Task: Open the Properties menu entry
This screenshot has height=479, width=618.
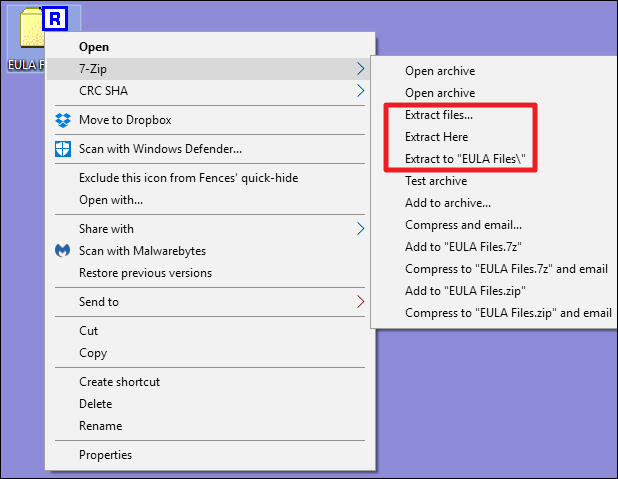Action: tap(105, 455)
